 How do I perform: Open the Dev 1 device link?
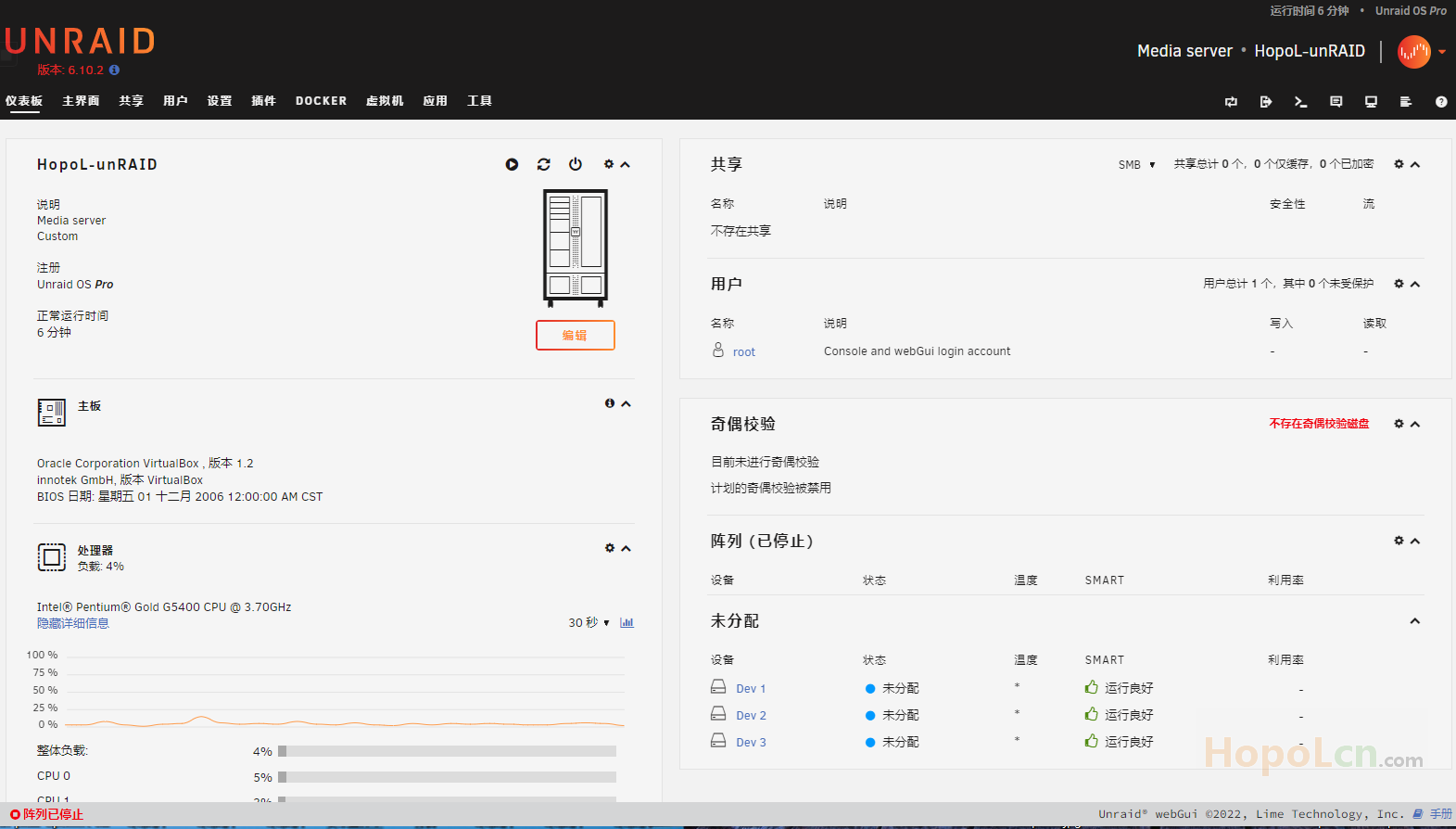(x=751, y=689)
